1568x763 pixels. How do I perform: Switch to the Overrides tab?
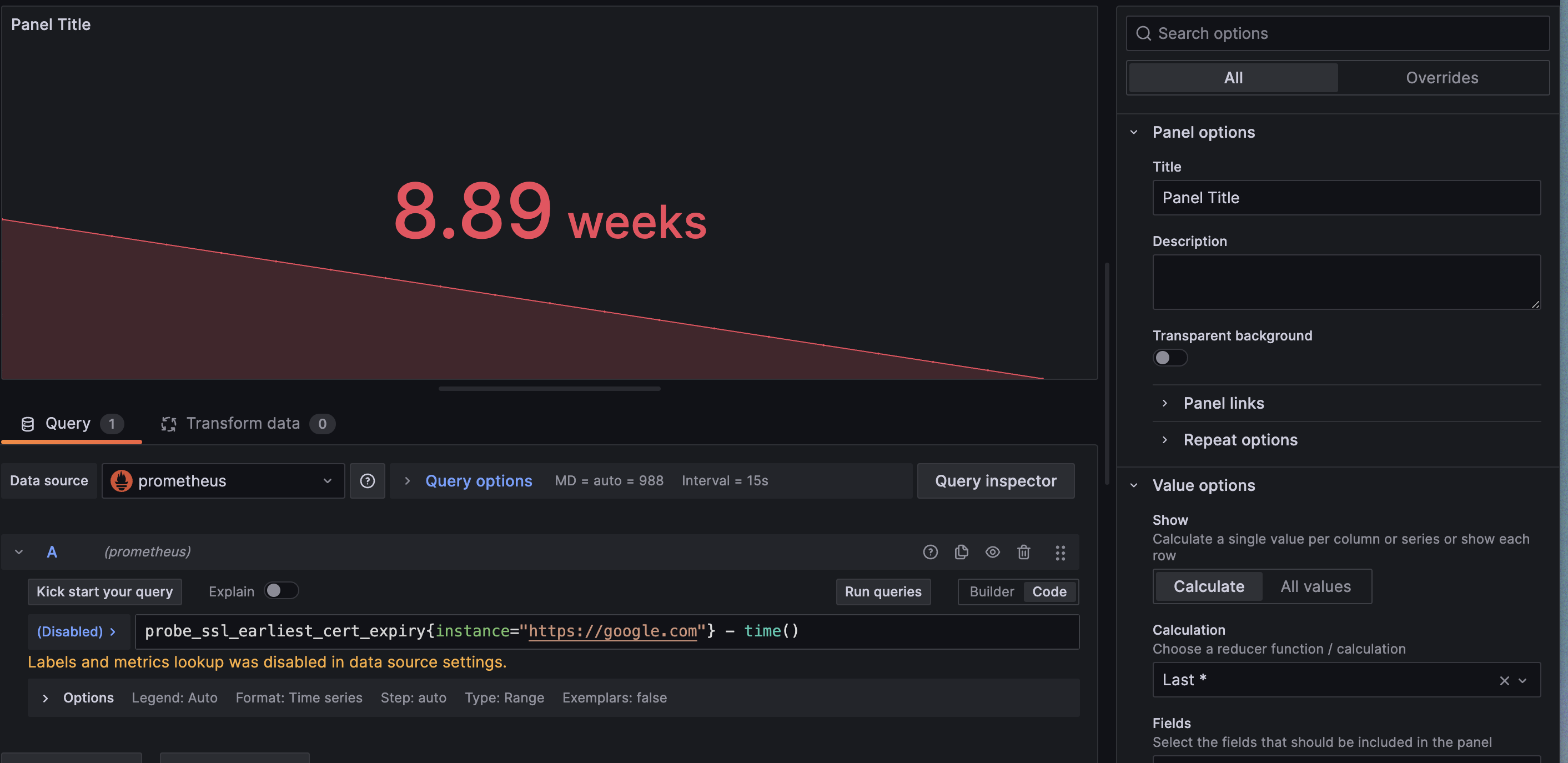point(1441,78)
